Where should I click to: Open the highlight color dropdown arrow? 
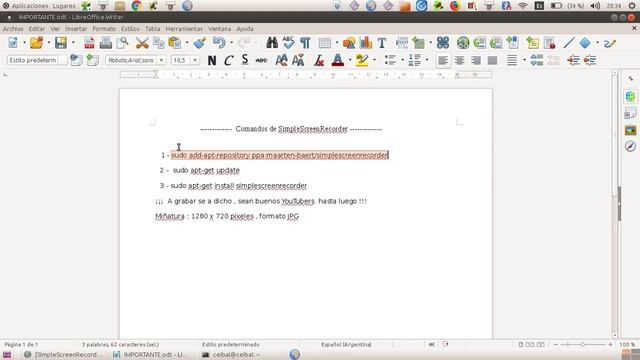(x=374, y=60)
